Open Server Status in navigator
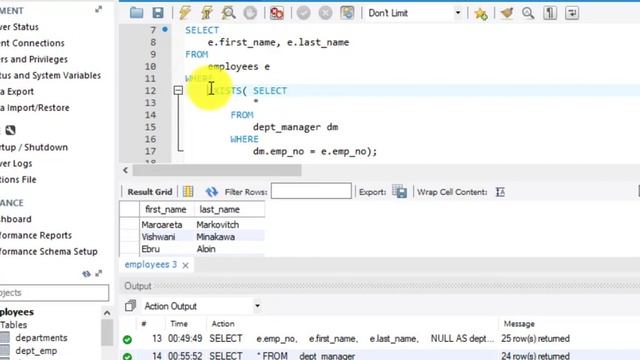 [19, 27]
